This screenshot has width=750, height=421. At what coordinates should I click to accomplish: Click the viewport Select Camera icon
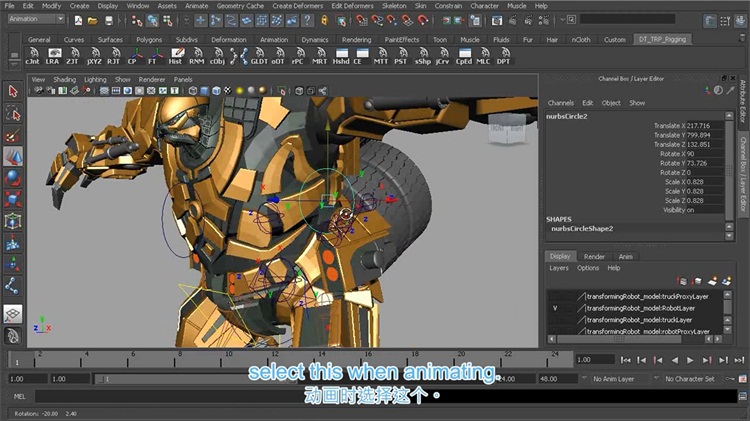[39, 91]
